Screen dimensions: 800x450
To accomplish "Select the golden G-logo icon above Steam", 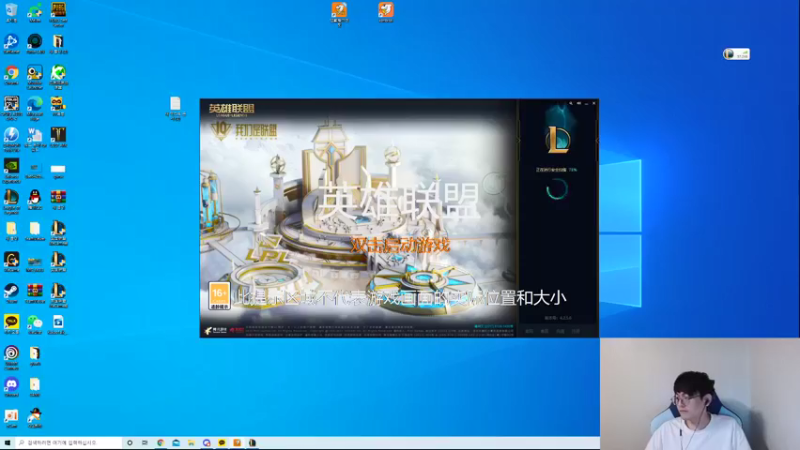I will pos(11,260).
